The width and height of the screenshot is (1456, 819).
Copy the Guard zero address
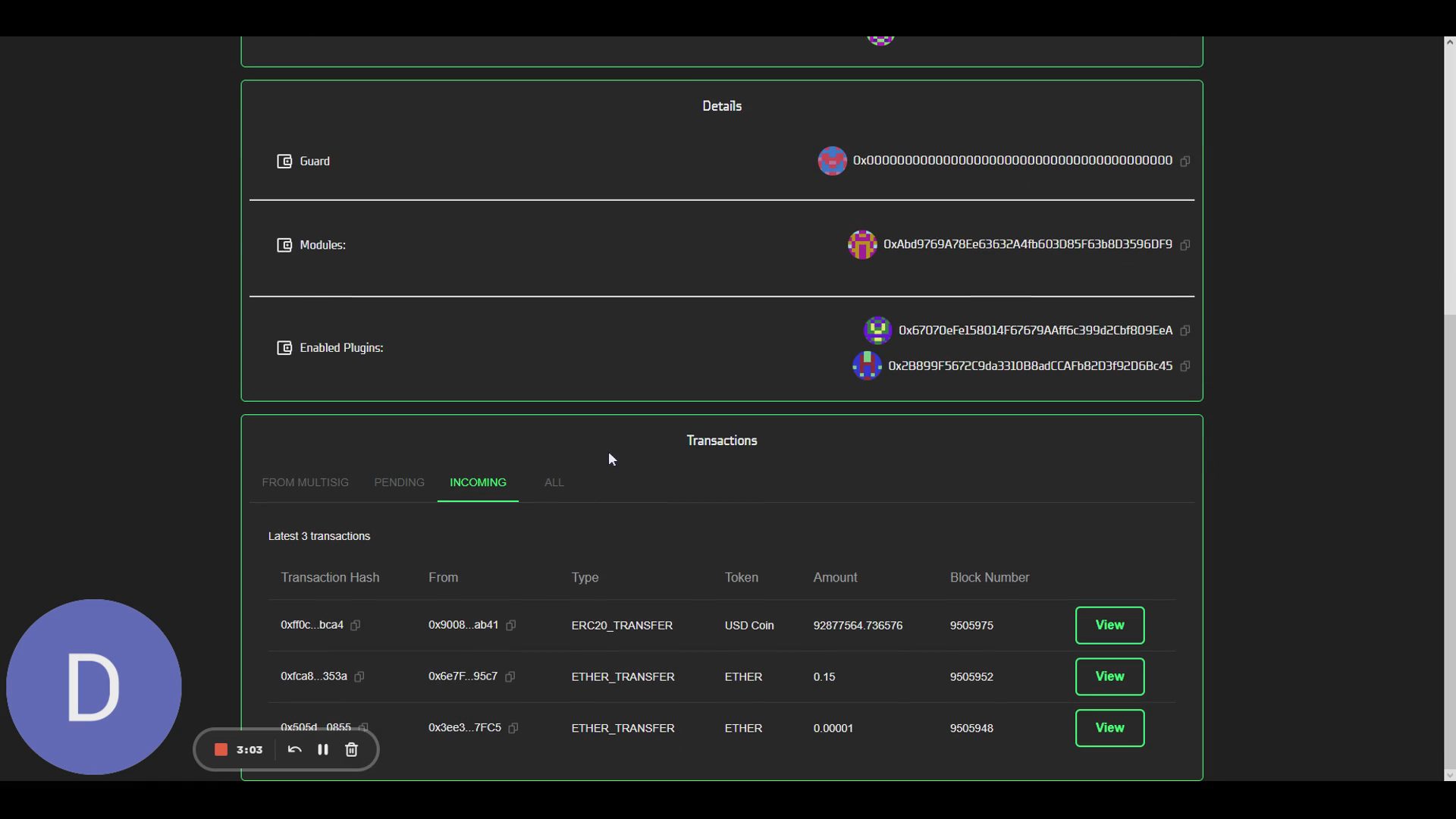click(x=1185, y=161)
